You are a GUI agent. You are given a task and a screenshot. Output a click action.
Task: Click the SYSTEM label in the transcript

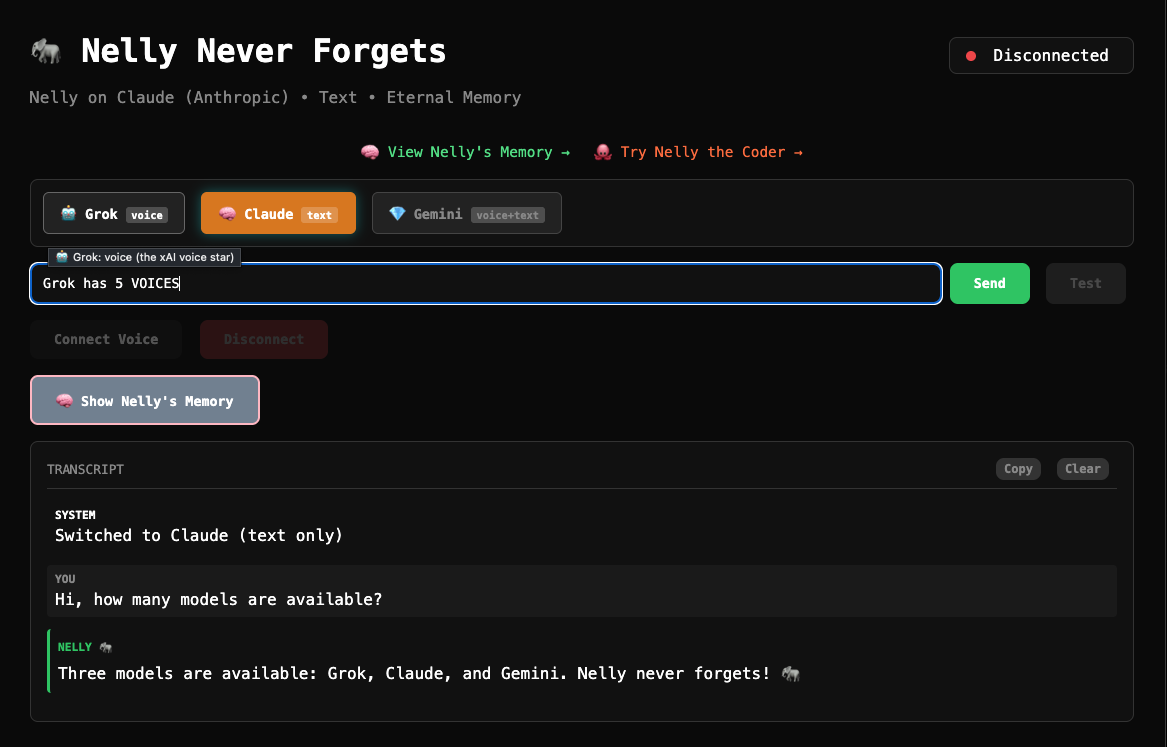pos(75,515)
